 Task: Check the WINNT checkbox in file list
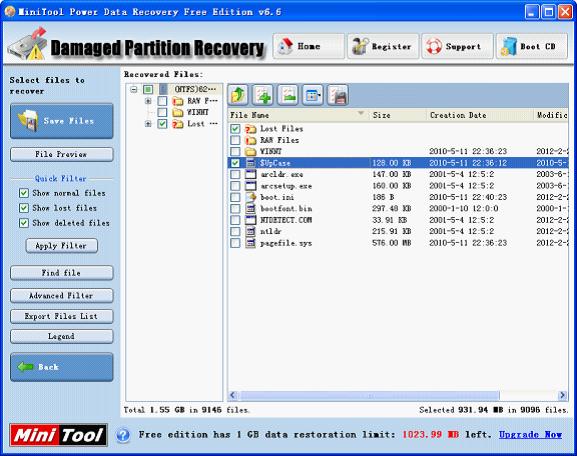pyautogui.click(x=235, y=152)
